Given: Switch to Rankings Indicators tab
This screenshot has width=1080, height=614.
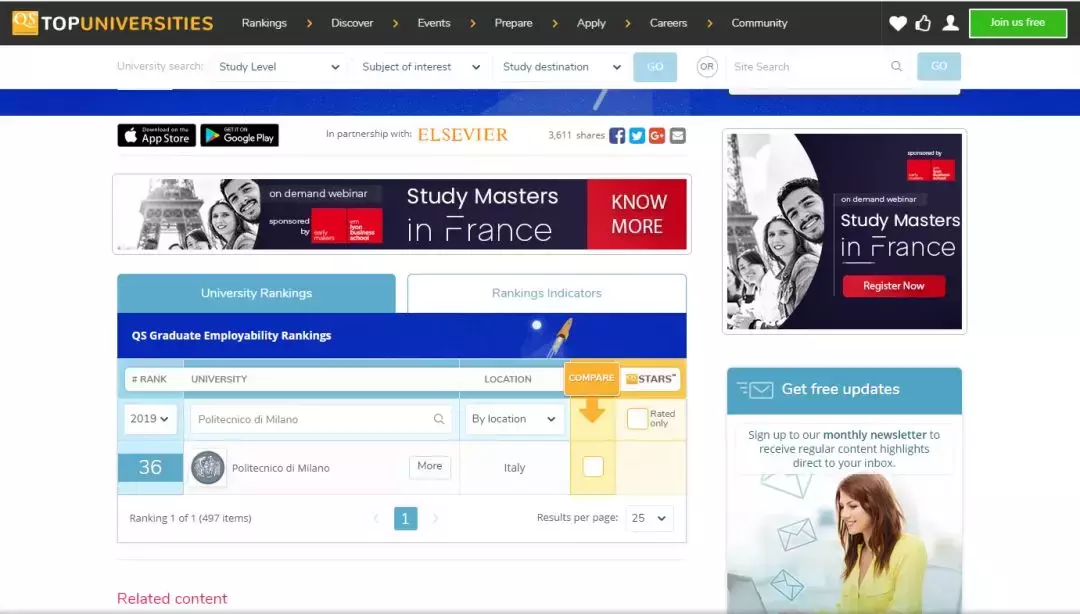Looking at the screenshot, I should point(547,293).
